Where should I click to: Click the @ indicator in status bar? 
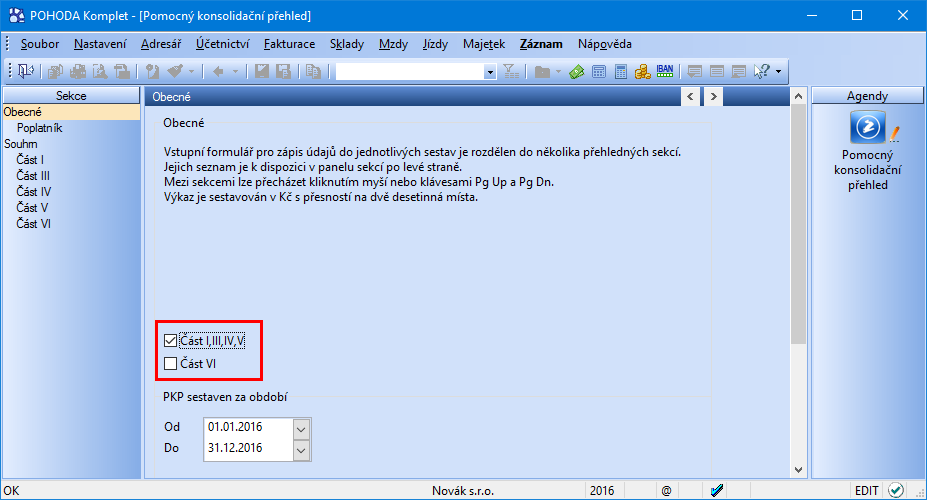pyautogui.click(x=666, y=491)
